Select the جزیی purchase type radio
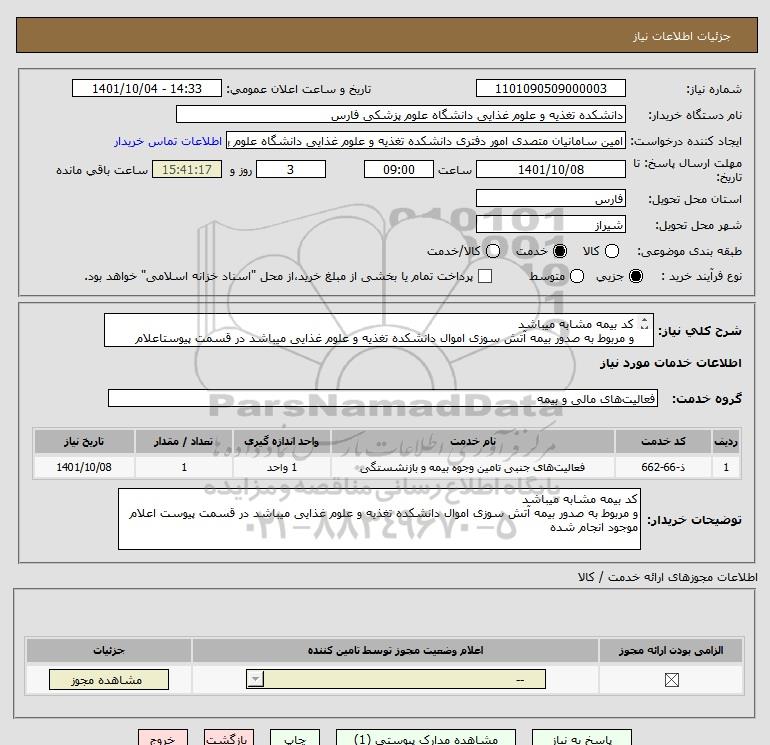Image resolution: width=770 pixels, height=745 pixels. point(636,276)
